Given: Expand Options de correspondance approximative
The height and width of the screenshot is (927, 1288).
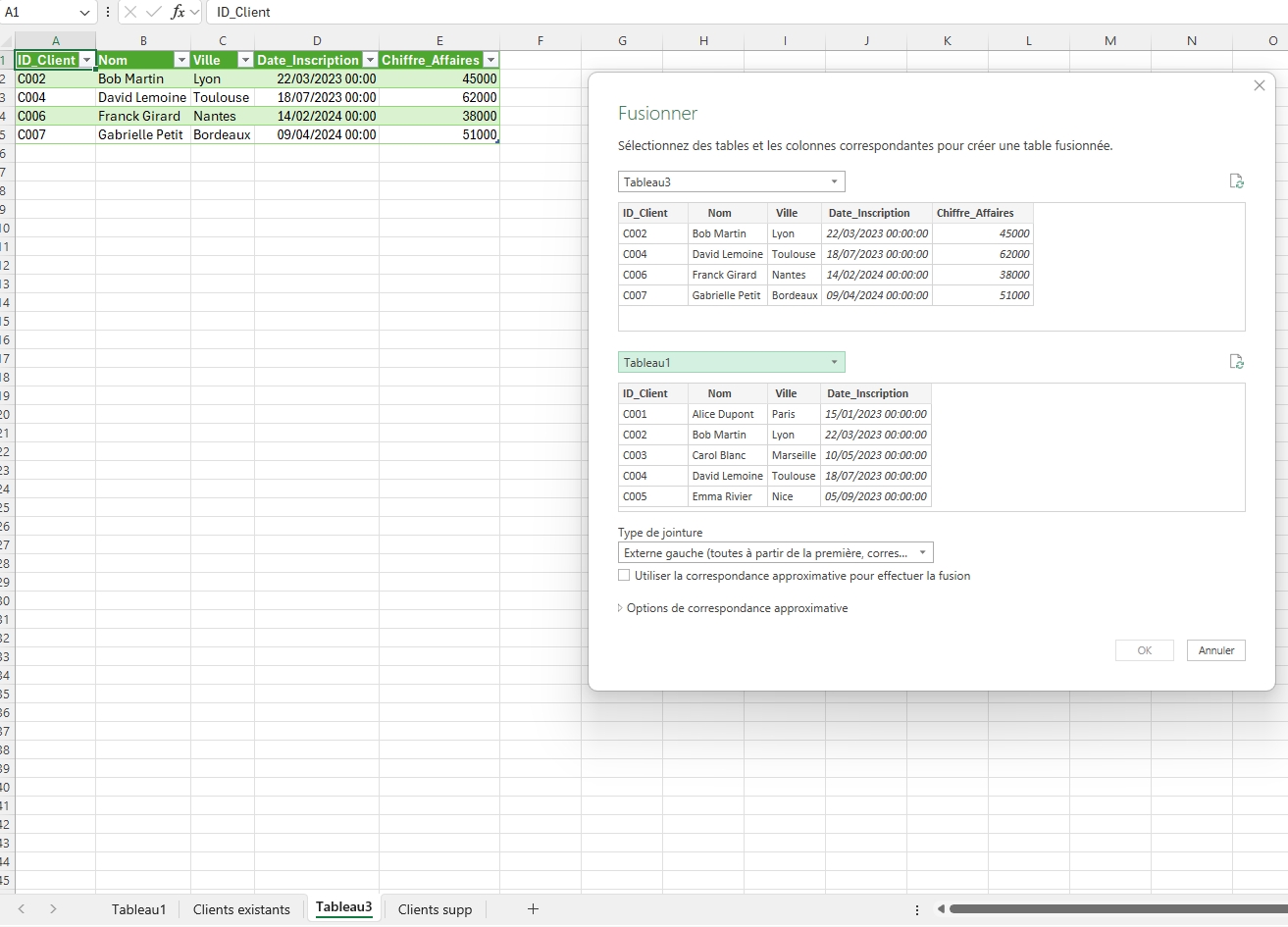Looking at the screenshot, I should coord(736,608).
